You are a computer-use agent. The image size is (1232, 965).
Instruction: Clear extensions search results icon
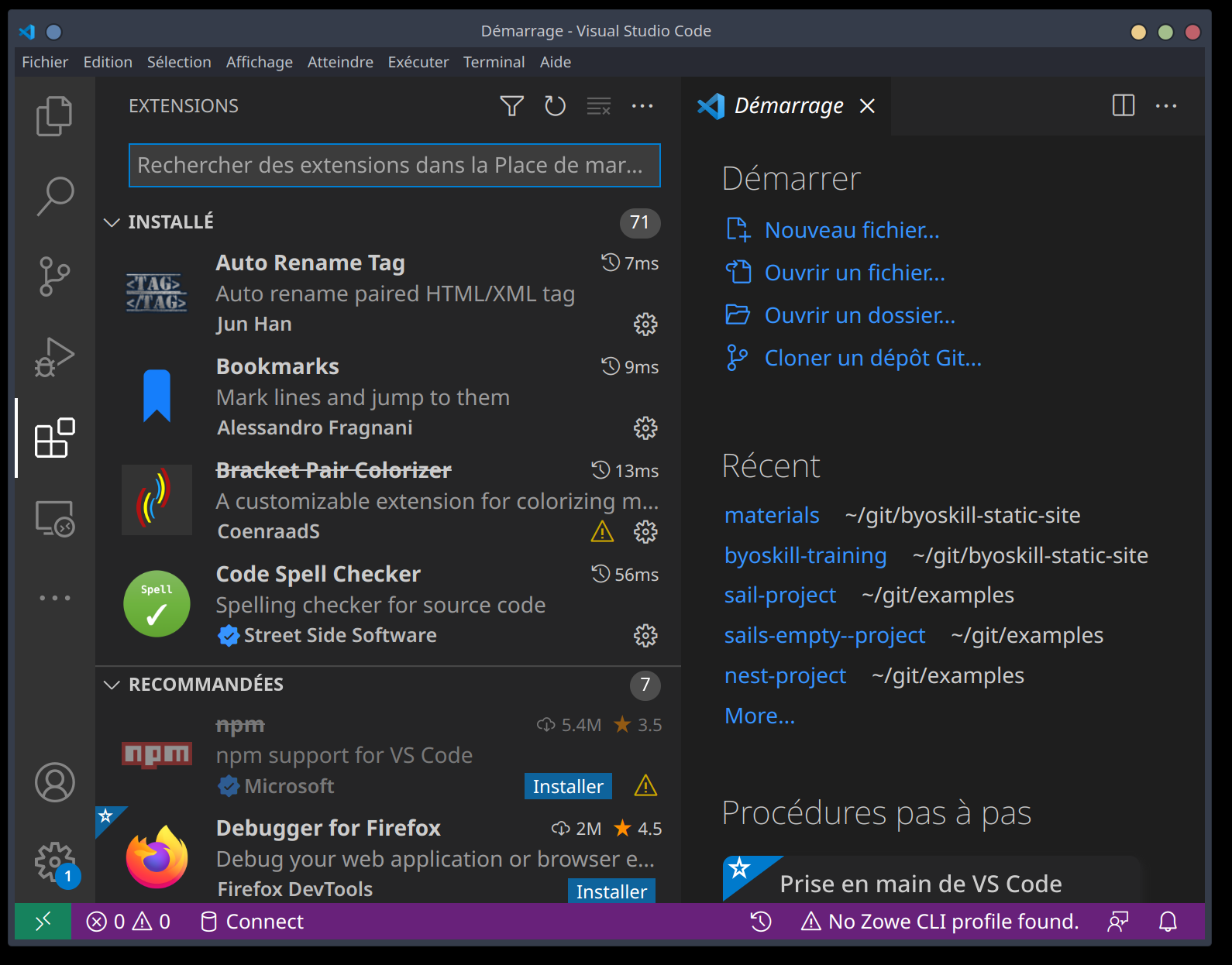[598, 106]
